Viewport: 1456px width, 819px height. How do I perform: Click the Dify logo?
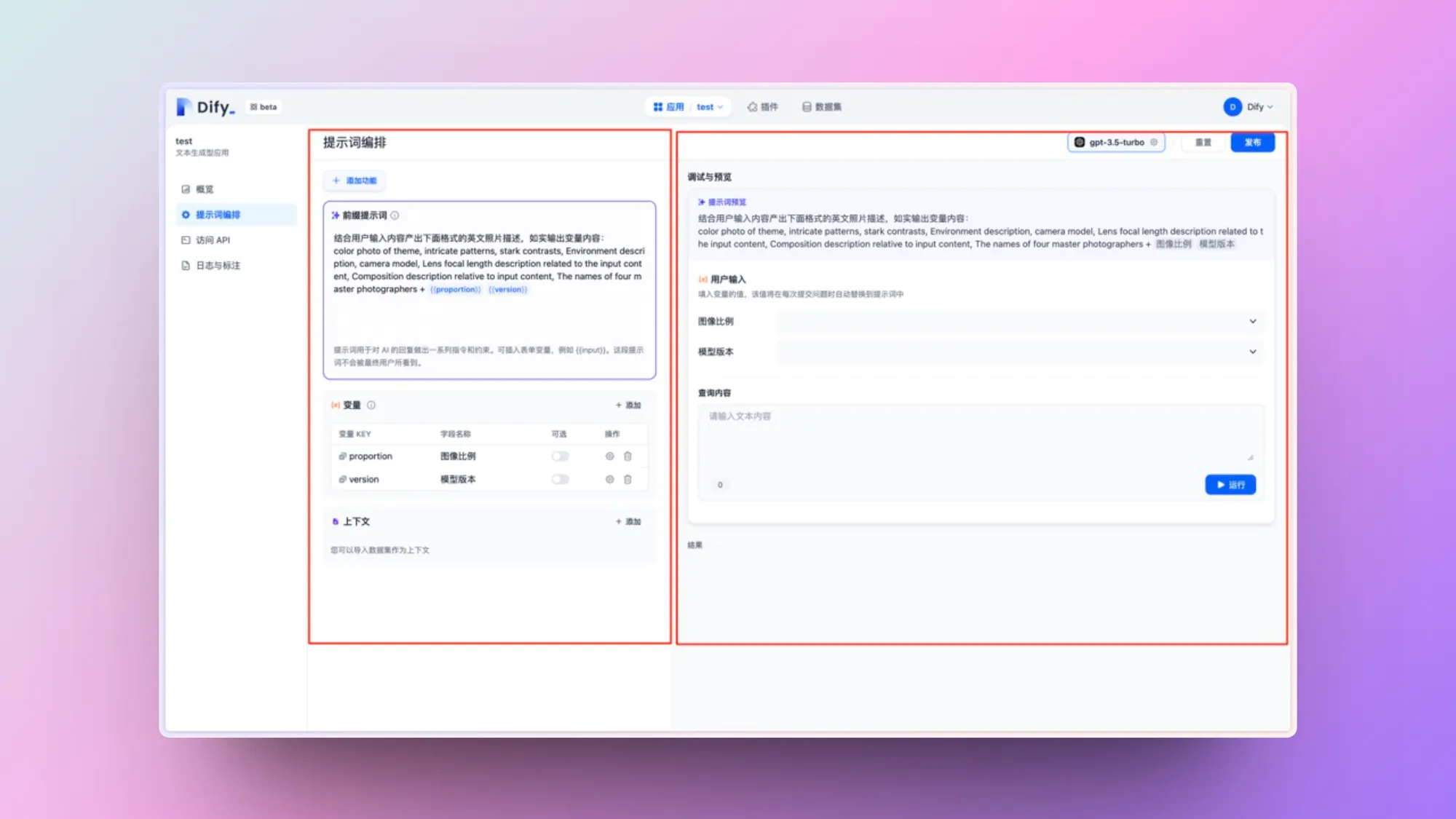[x=206, y=107]
